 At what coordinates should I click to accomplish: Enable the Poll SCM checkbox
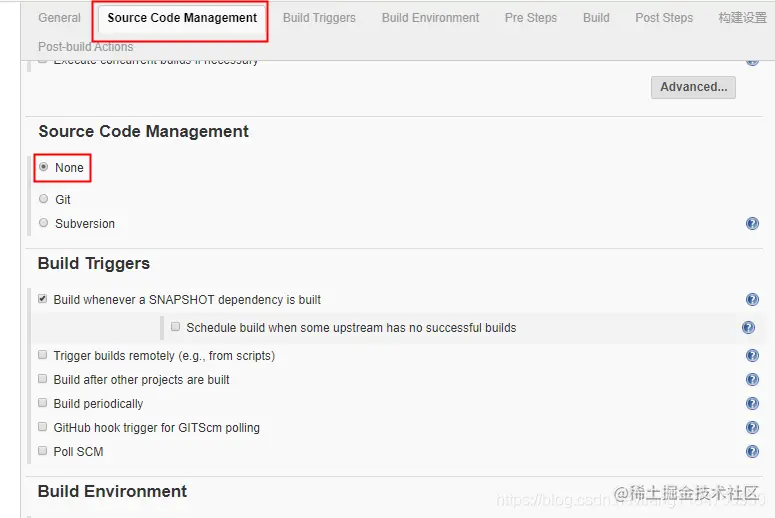(43, 451)
